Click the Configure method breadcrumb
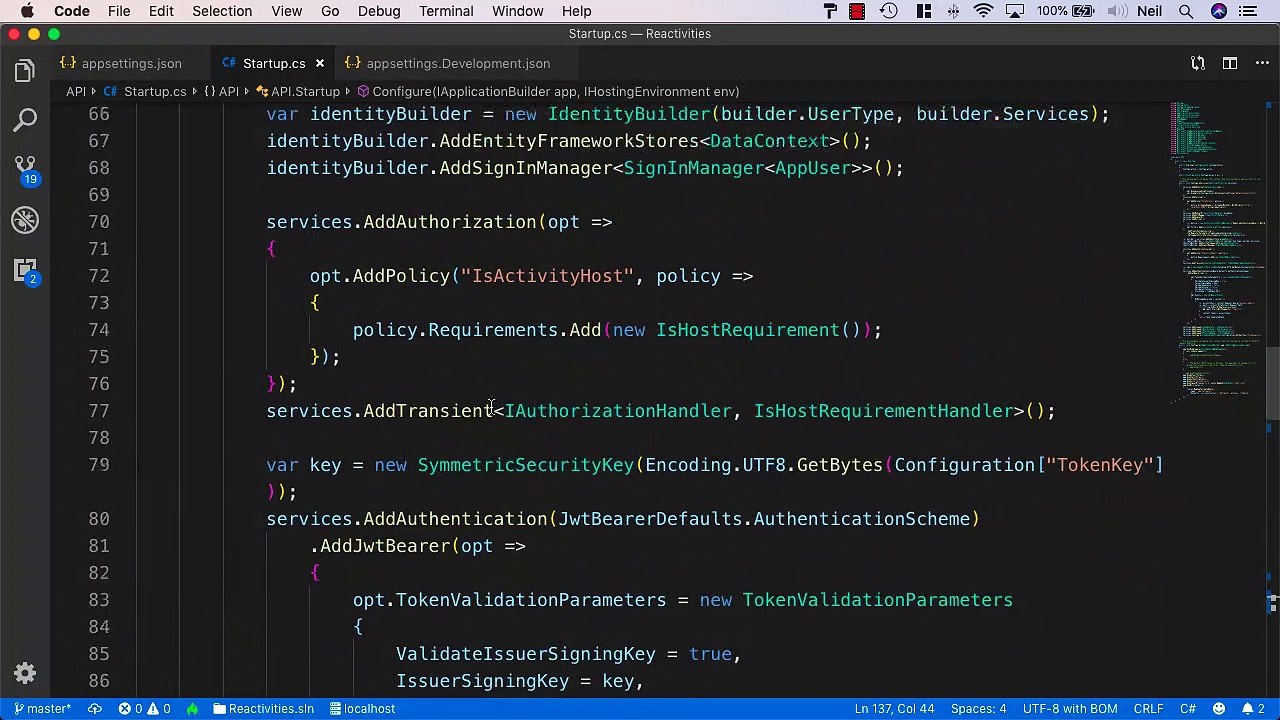Screen dimensions: 1280x720 pyautogui.click(x=548, y=91)
